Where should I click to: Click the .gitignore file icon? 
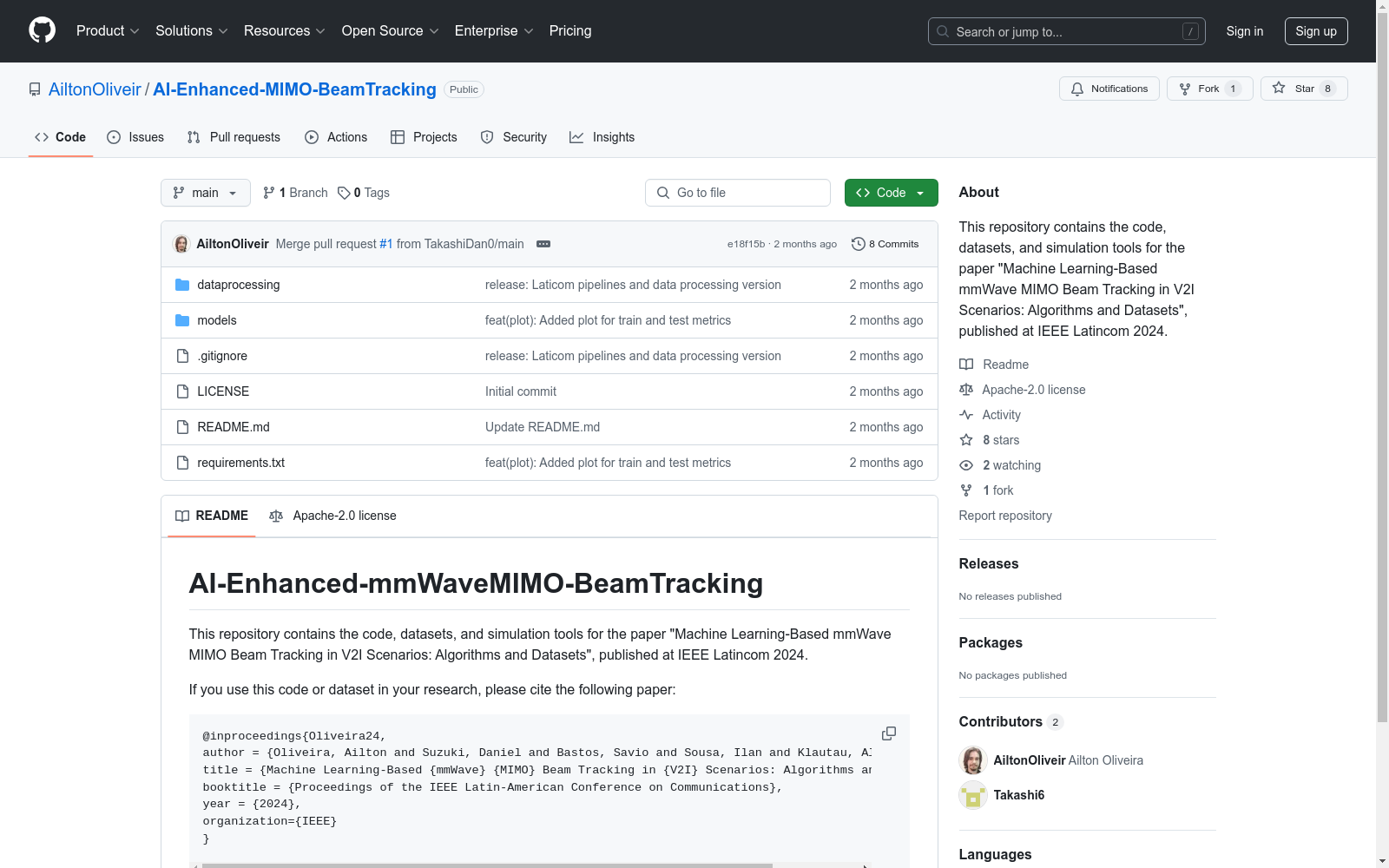click(x=182, y=356)
